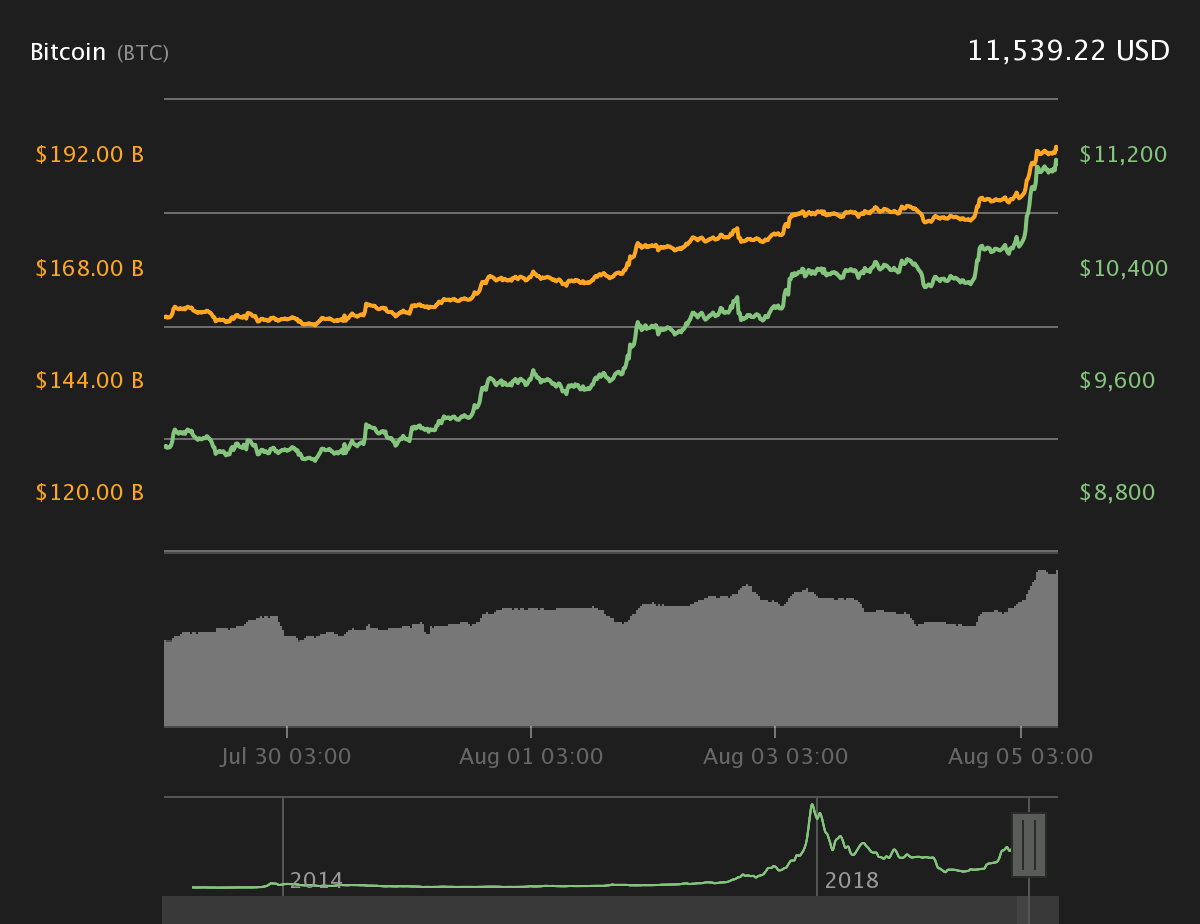Click the 11,539.22 USD price value
1200x924 pixels.
1068,51
